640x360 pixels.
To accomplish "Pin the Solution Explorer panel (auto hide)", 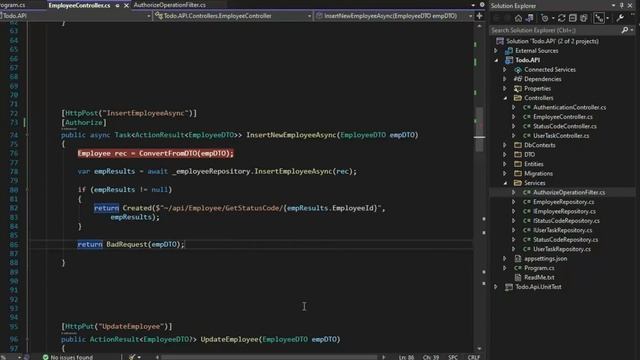I will click(x=622, y=5).
